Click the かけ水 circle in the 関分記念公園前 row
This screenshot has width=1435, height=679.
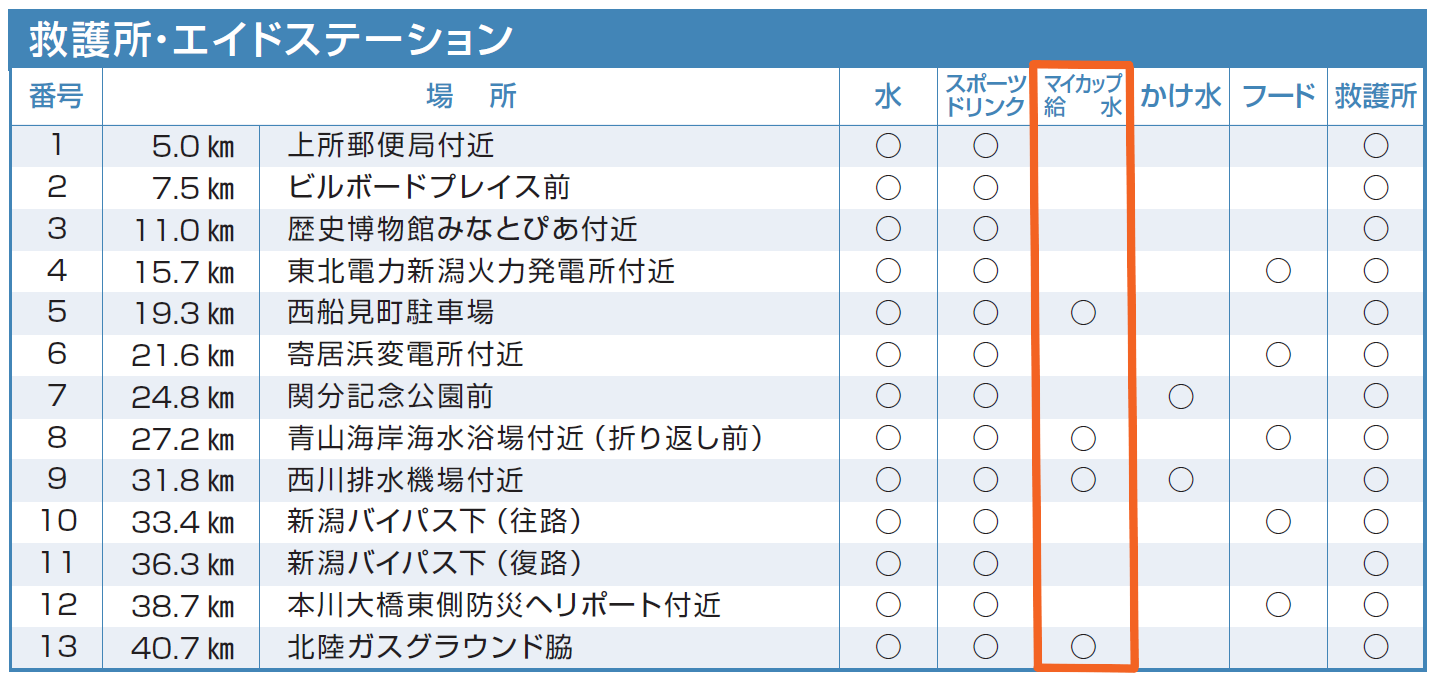[x=1181, y=397]
